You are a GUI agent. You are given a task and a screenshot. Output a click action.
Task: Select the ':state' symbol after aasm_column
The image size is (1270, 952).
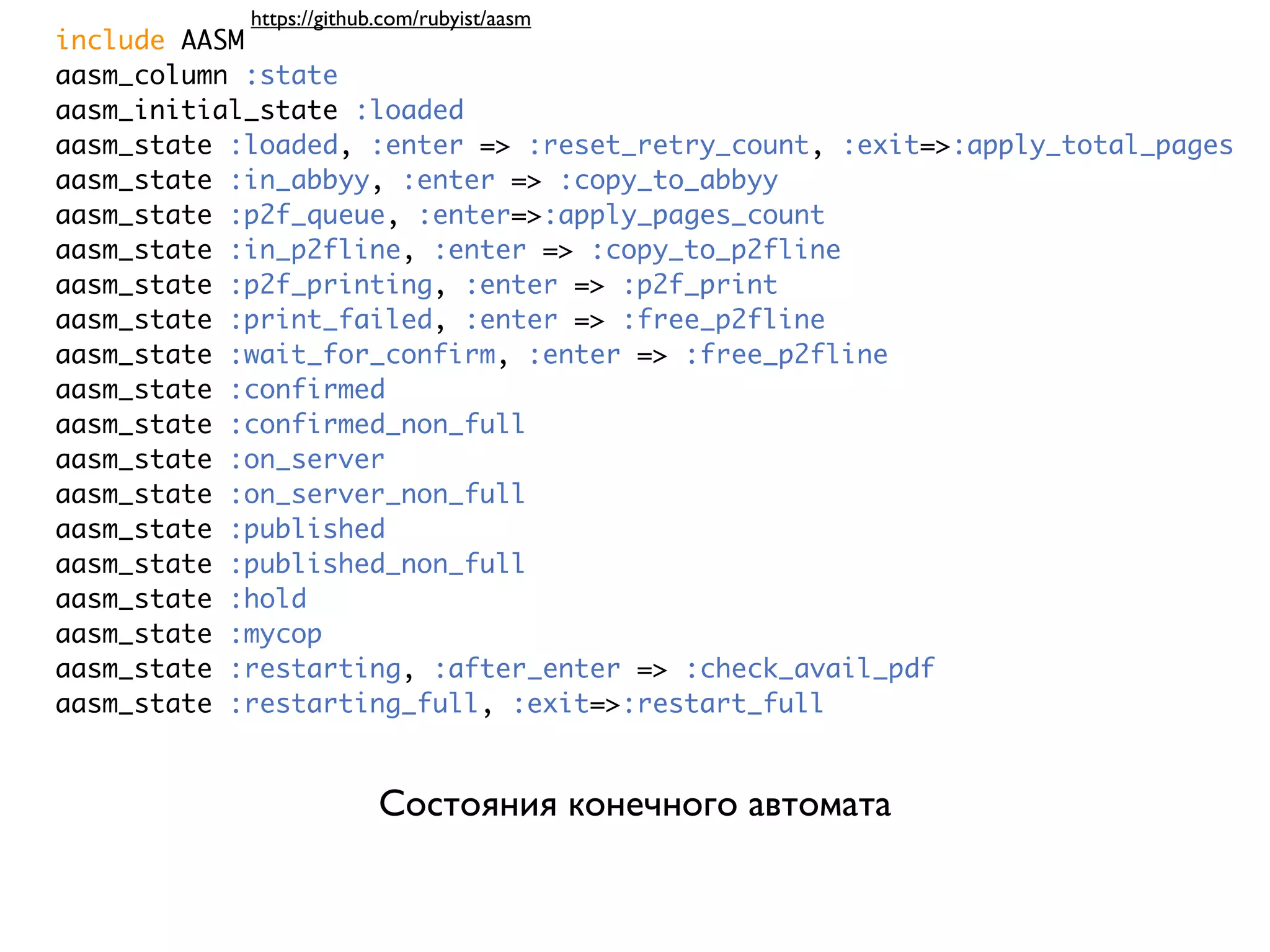tap(291, 76)
